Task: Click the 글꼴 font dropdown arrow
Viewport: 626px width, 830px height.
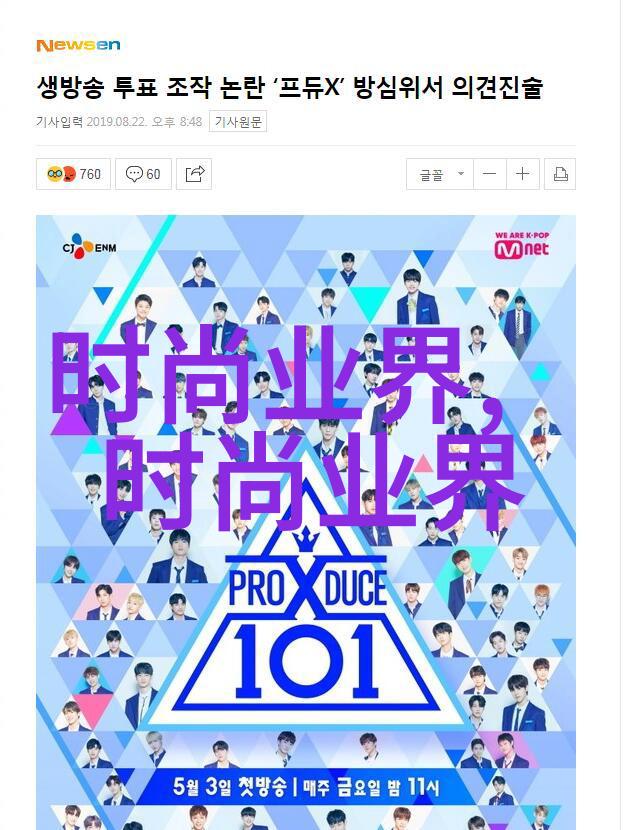Action: 461,173
